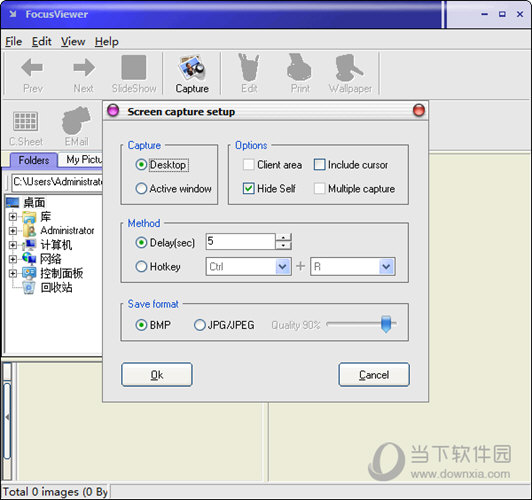Screen dimensions: 532x500
Task: Expand the Administrator tree node
Action: pyautogui.click(x=13, y=231)
